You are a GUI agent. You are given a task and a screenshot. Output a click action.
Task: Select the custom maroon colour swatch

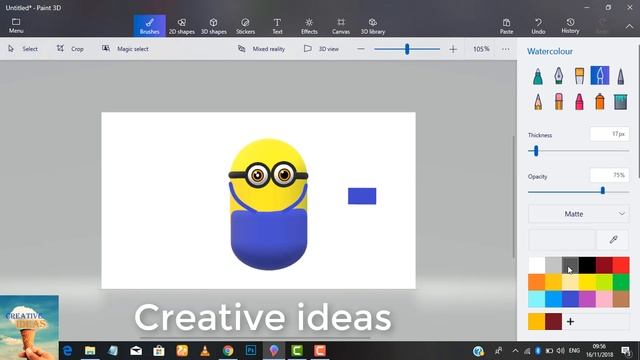tap(553, 322)
